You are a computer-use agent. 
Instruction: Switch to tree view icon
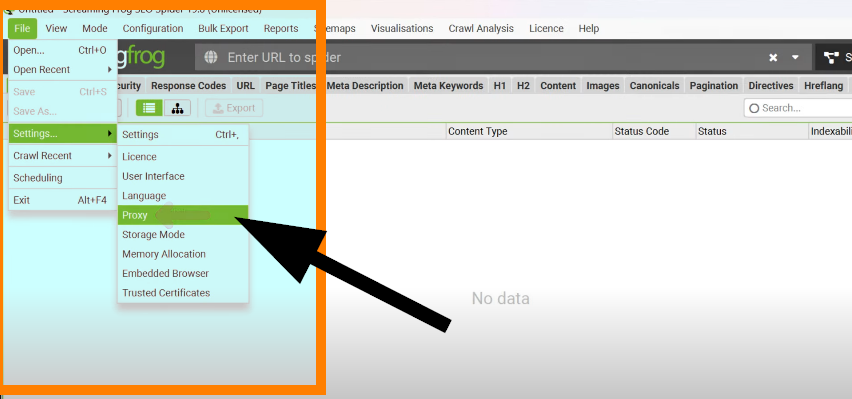tap(178, 108)
